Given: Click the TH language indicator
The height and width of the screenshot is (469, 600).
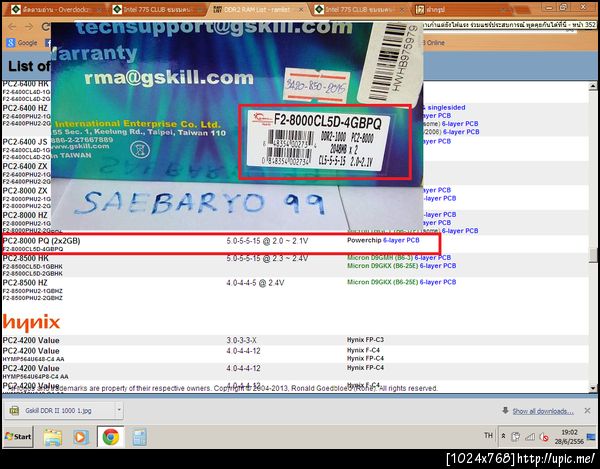Looking at the screenshot, I should (488, 435).
